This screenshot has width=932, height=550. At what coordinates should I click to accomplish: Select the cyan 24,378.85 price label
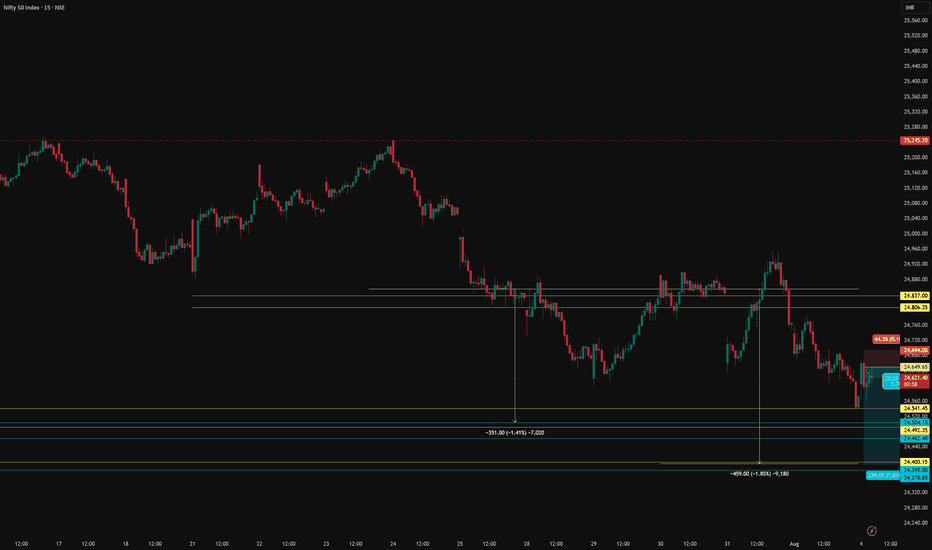[915, 477]
